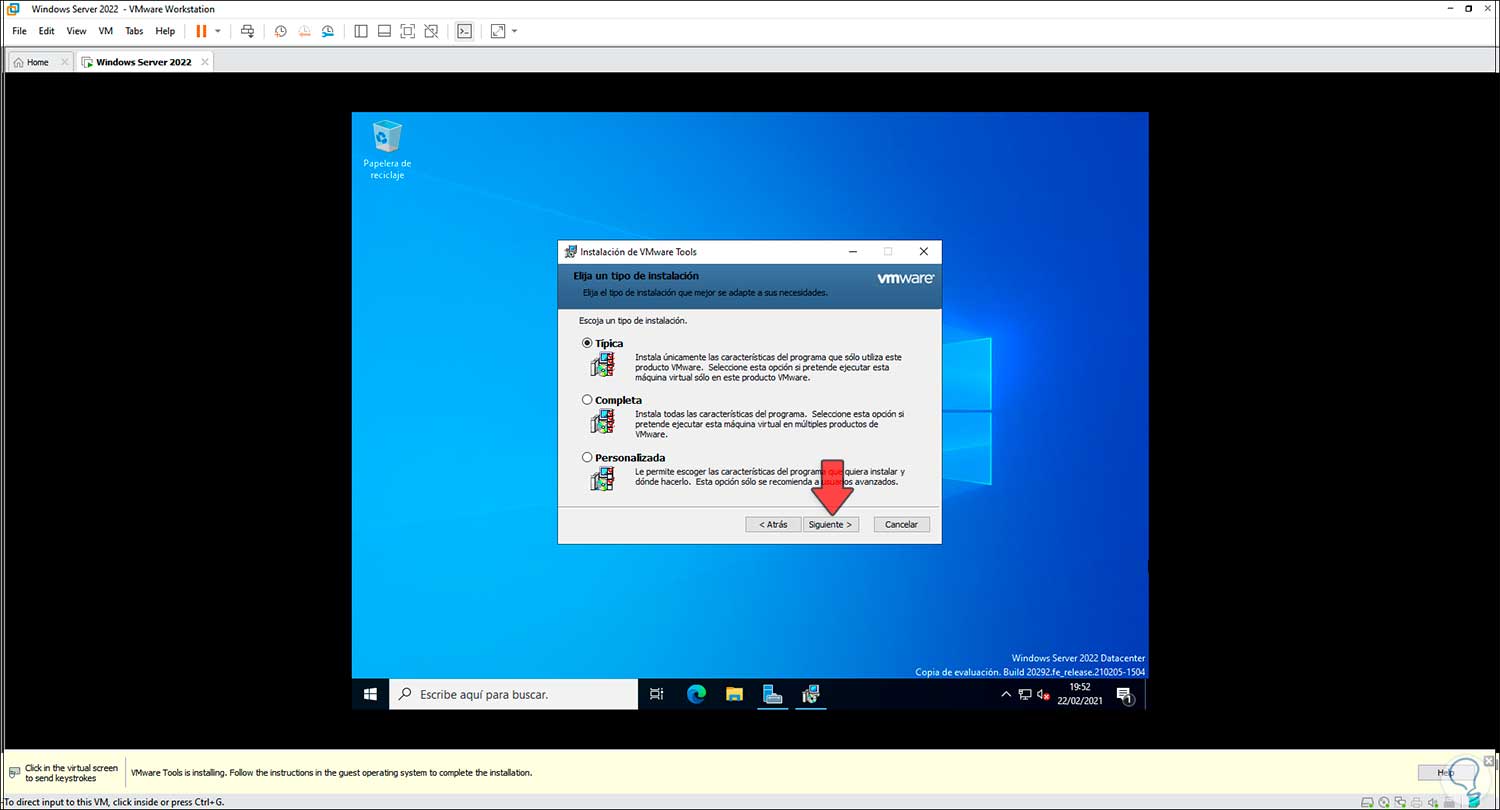Launch Microsoft Edge from the guest taskbar
This screenshot has width=1500, height=810.
[x=696, y=694]
